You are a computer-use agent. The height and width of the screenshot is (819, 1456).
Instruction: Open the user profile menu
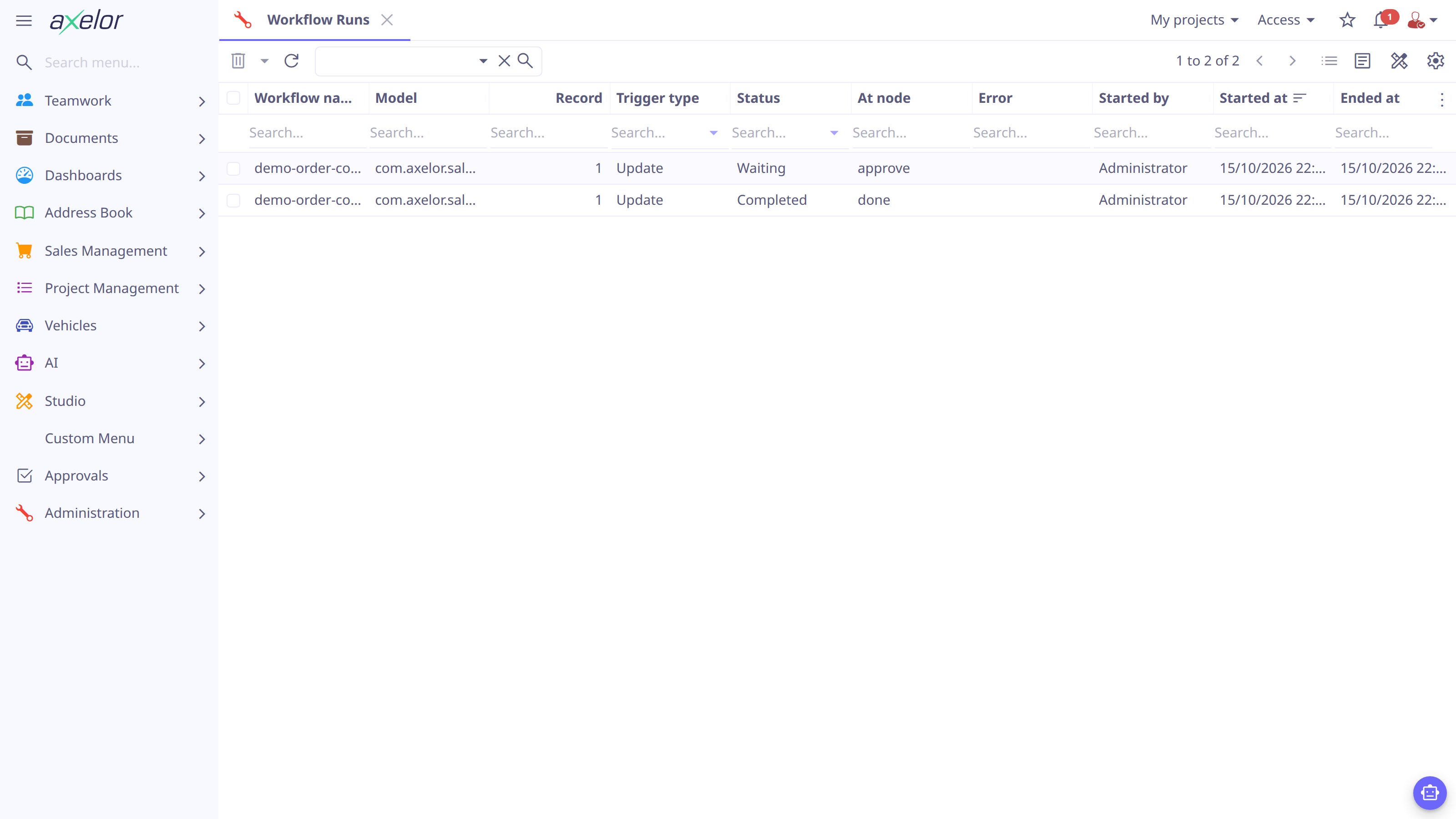(x=1422, y=20)
